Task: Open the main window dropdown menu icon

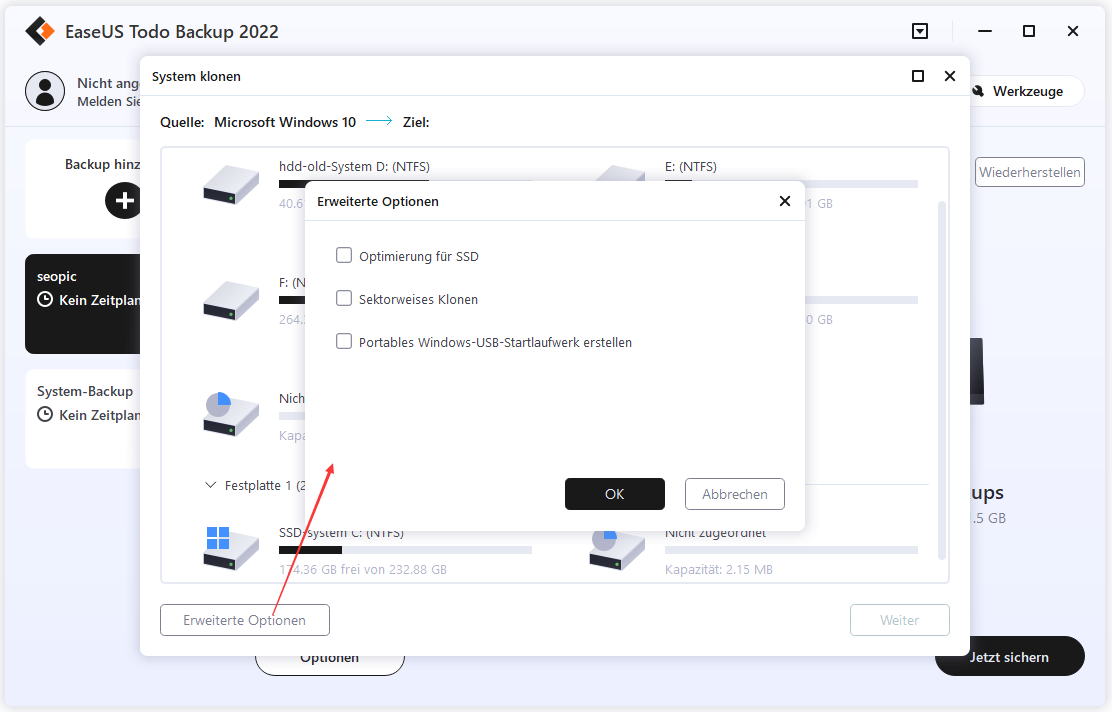Action: click(920, 31)
